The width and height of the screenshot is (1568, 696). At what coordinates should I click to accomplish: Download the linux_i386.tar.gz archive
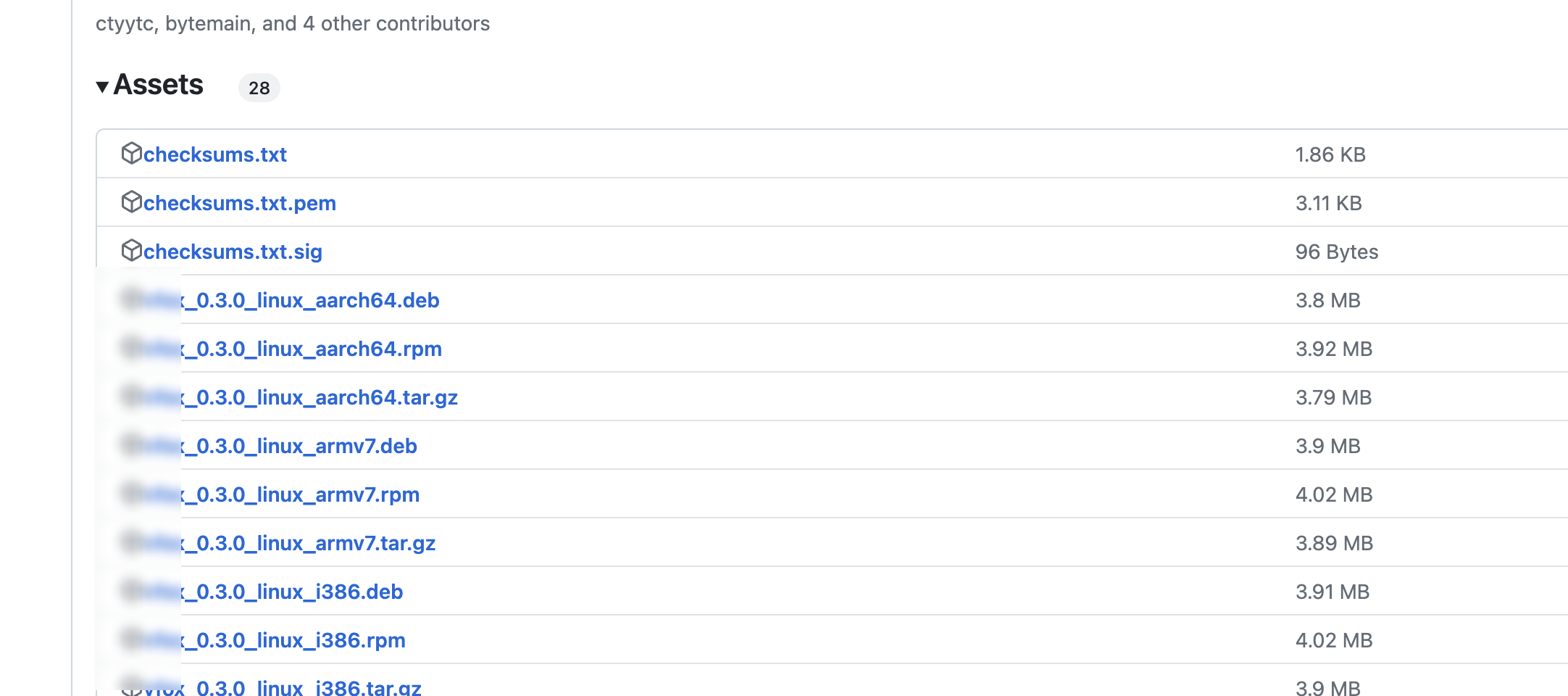click(283, 687)
